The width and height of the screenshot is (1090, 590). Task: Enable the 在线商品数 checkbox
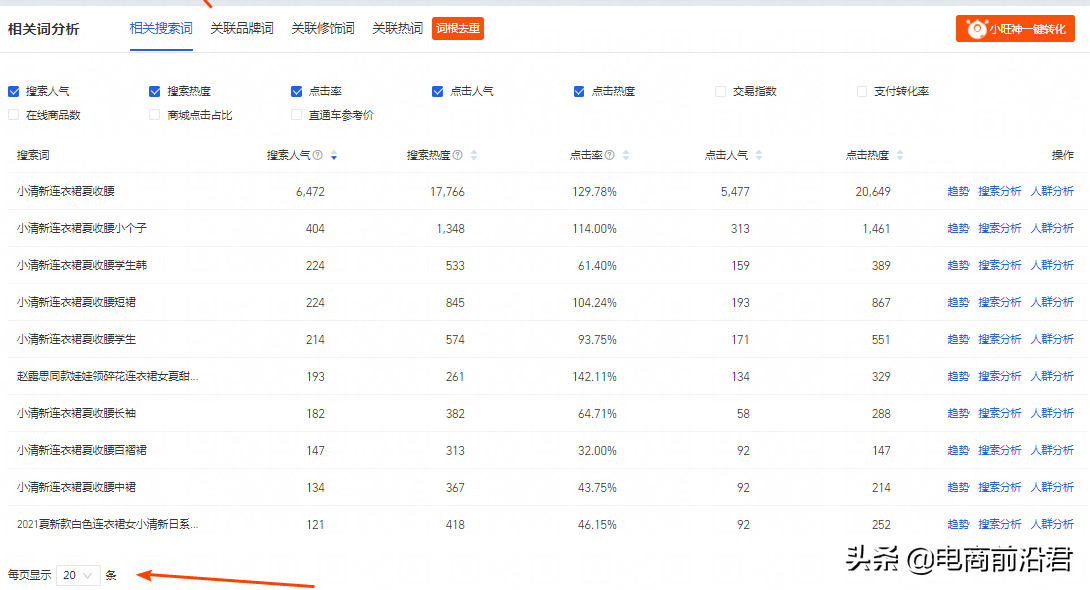(13, 114)
